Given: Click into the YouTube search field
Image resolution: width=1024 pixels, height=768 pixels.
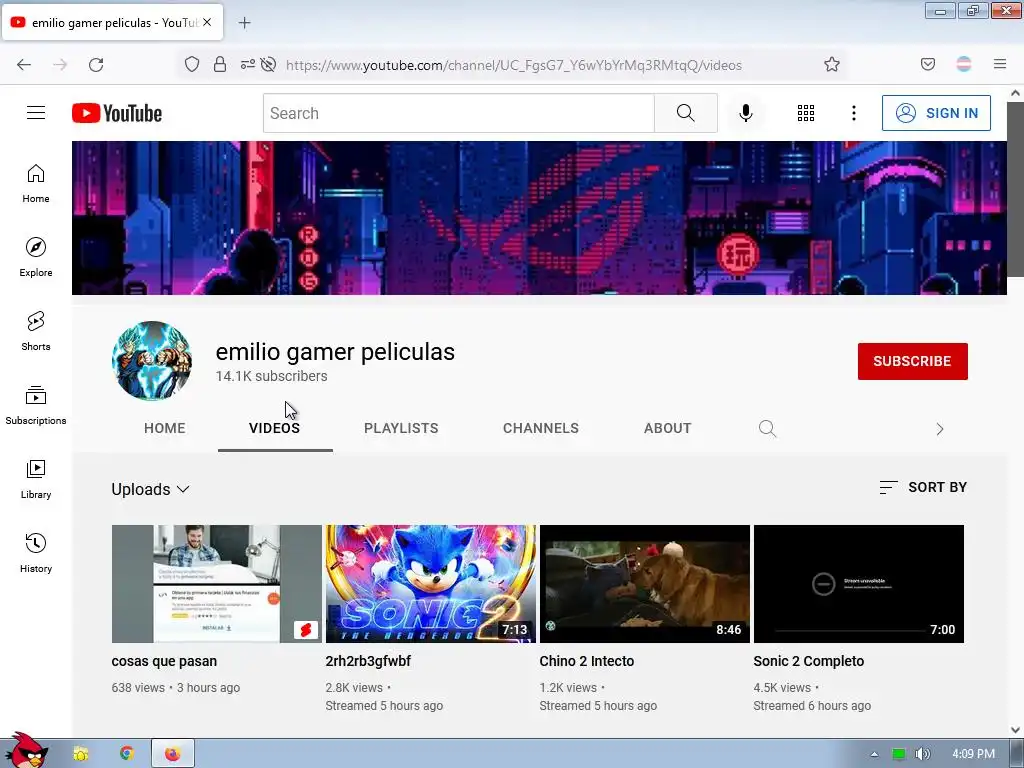Looking at the screenshot, I should (458, 113).
